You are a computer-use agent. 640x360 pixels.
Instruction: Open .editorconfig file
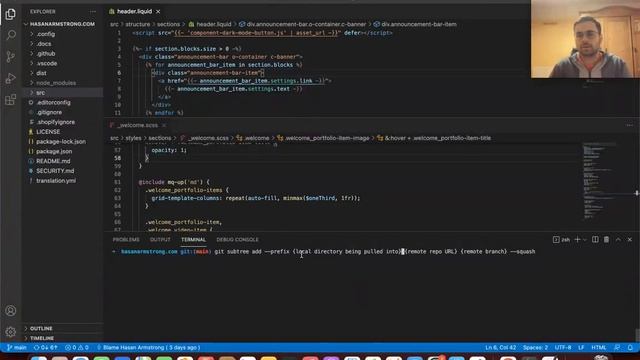pyautogui.click(x=62, y=102)
